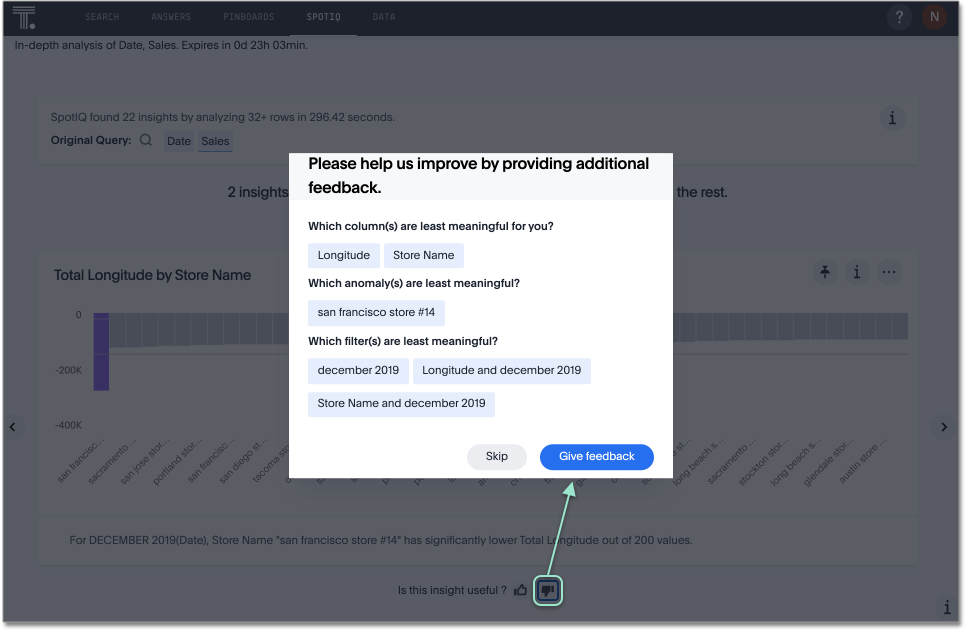Open the chart's more options menu
This screenshot has height=631, width=966.
point(888,272)
